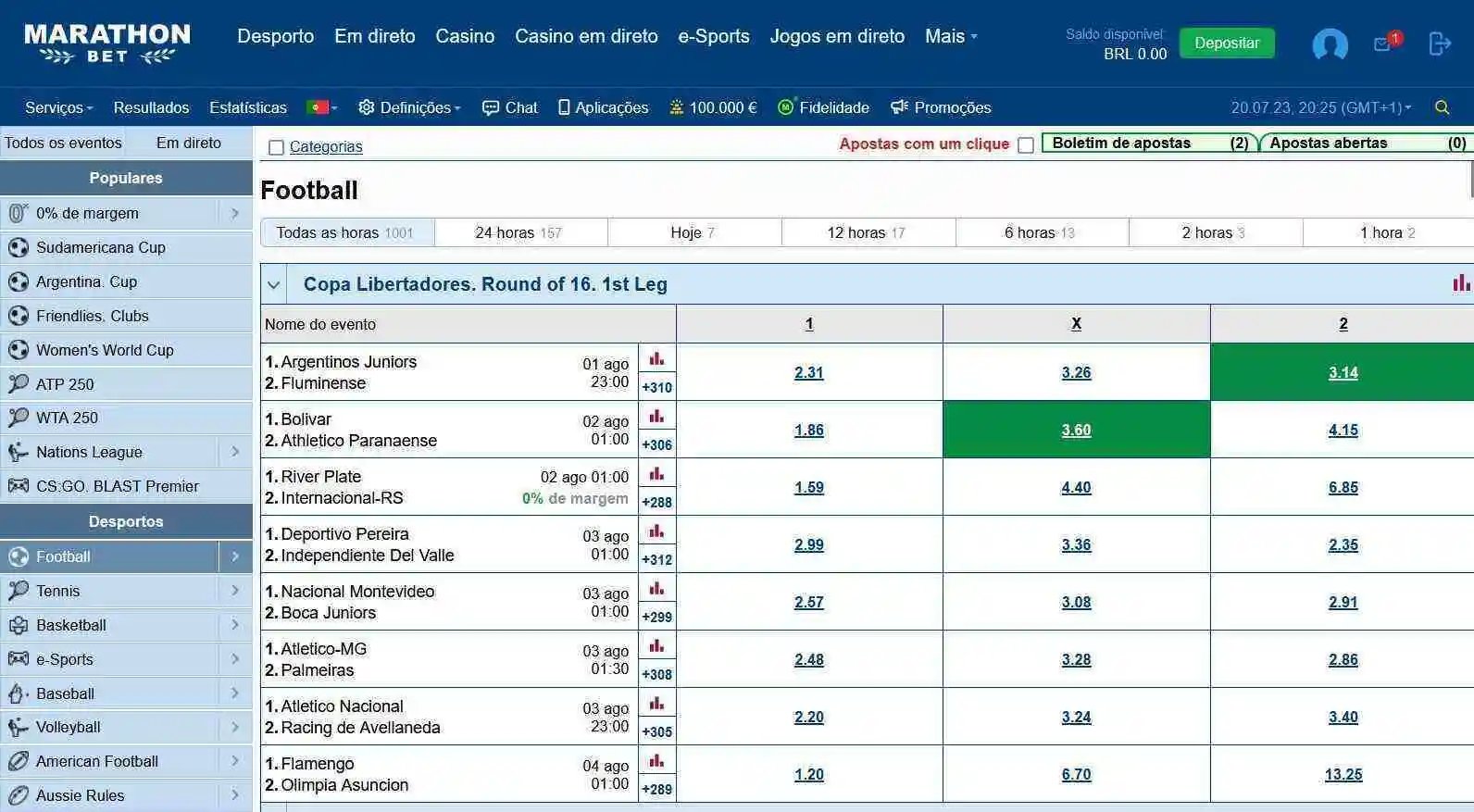1474x812 pixels.
Task: Open the Mais dropdown menu
Action: [x=951, y=36]
